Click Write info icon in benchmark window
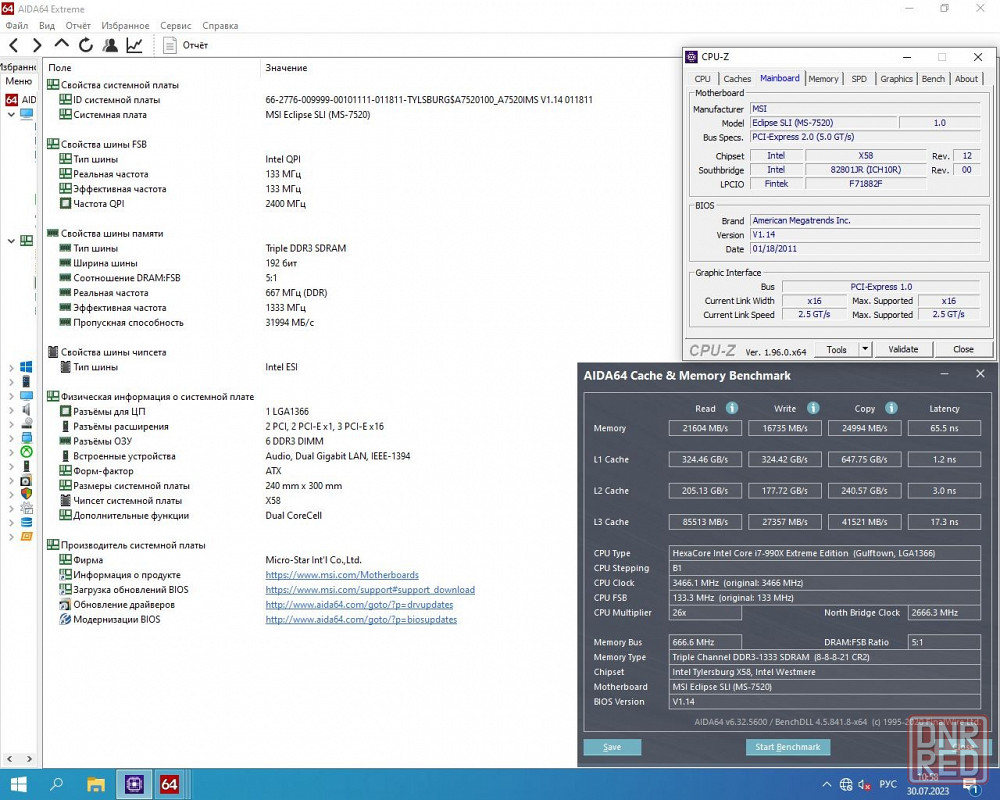1000x800 pixels. click(x=813, y=408)
